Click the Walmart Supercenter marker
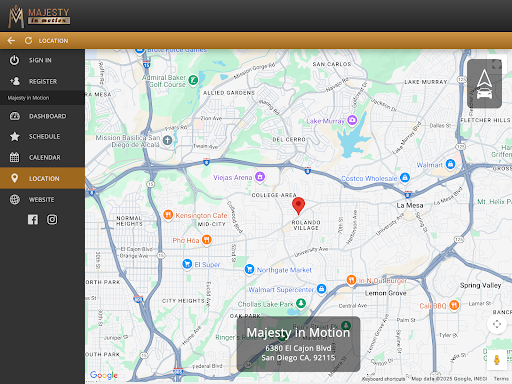Screen dimensions: 512x384 coord(321,289)
